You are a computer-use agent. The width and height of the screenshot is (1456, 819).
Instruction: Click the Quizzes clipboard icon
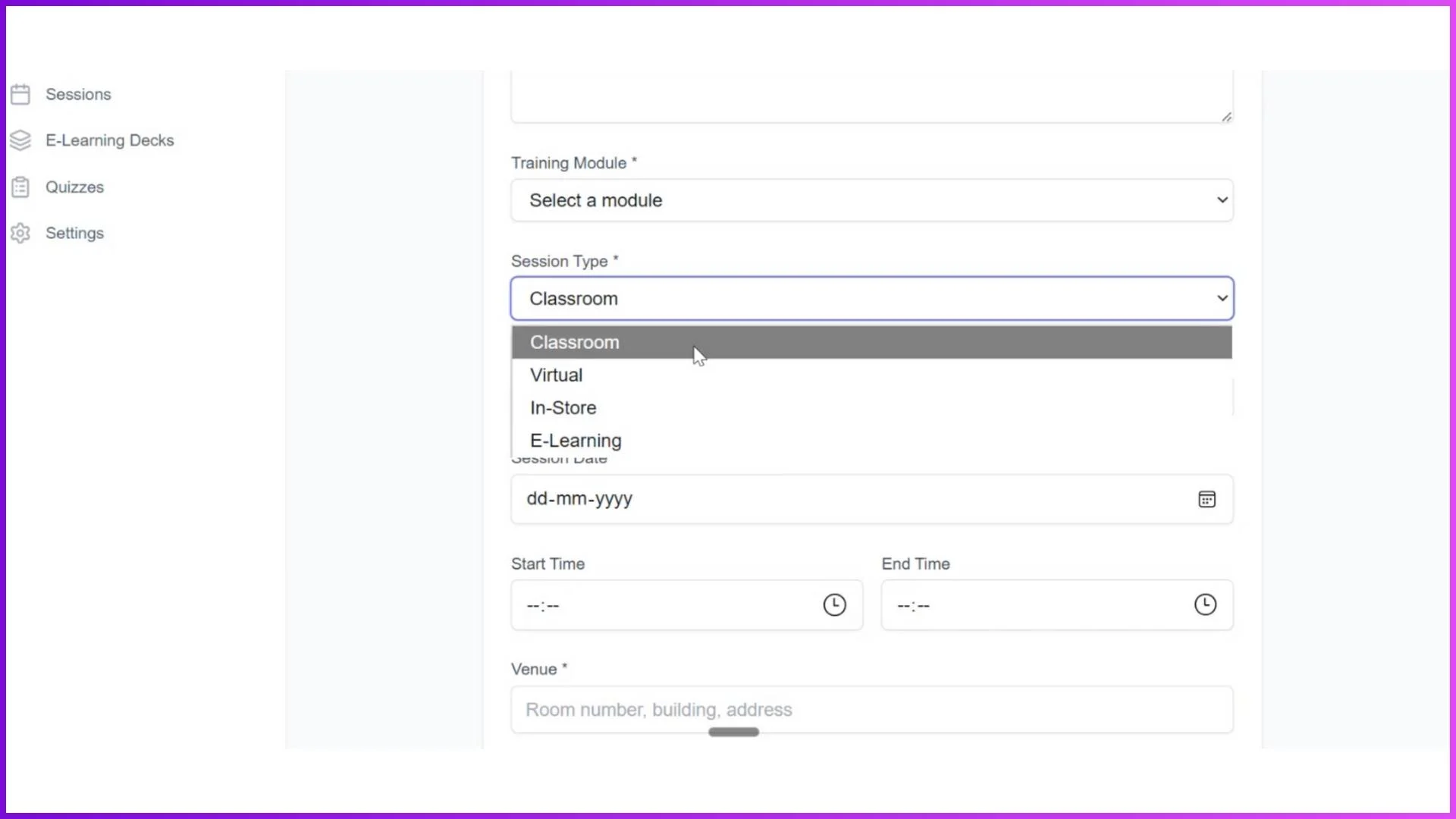coord(20,187)
